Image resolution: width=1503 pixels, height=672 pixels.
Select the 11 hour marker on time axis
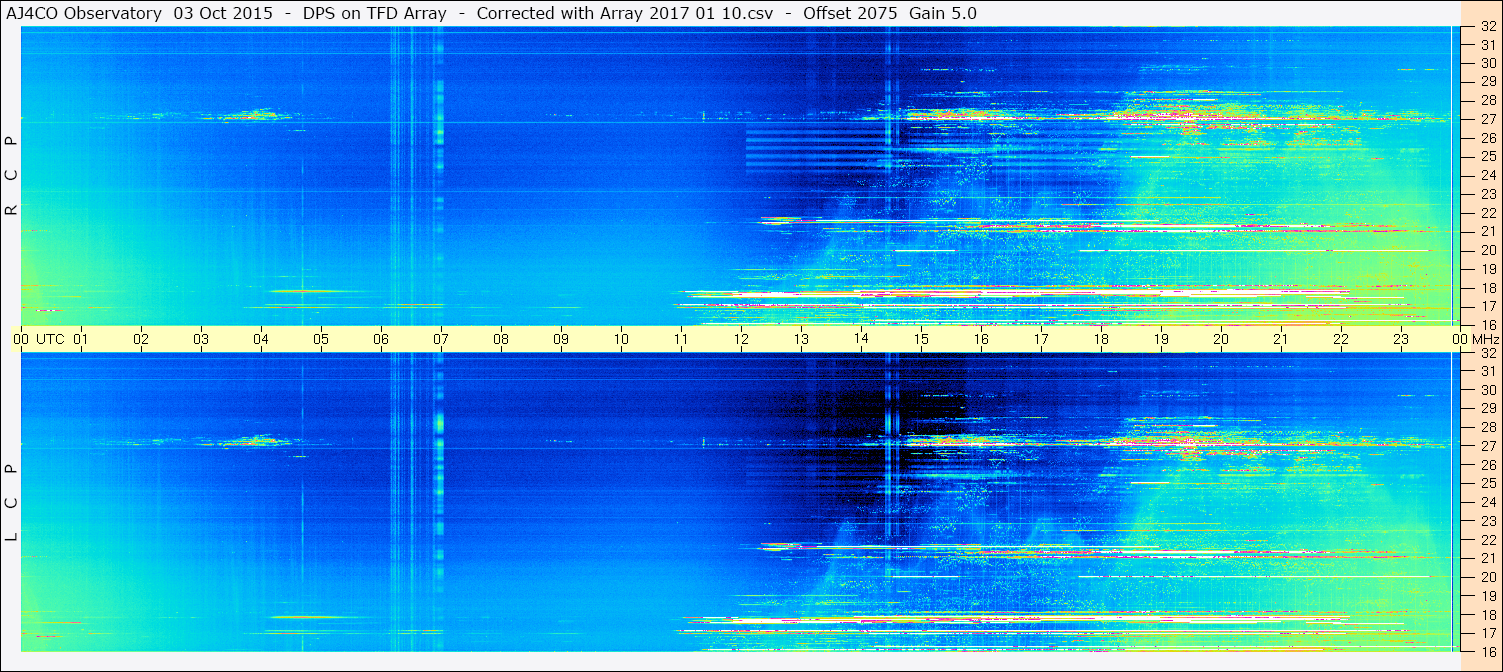point(681,339)
